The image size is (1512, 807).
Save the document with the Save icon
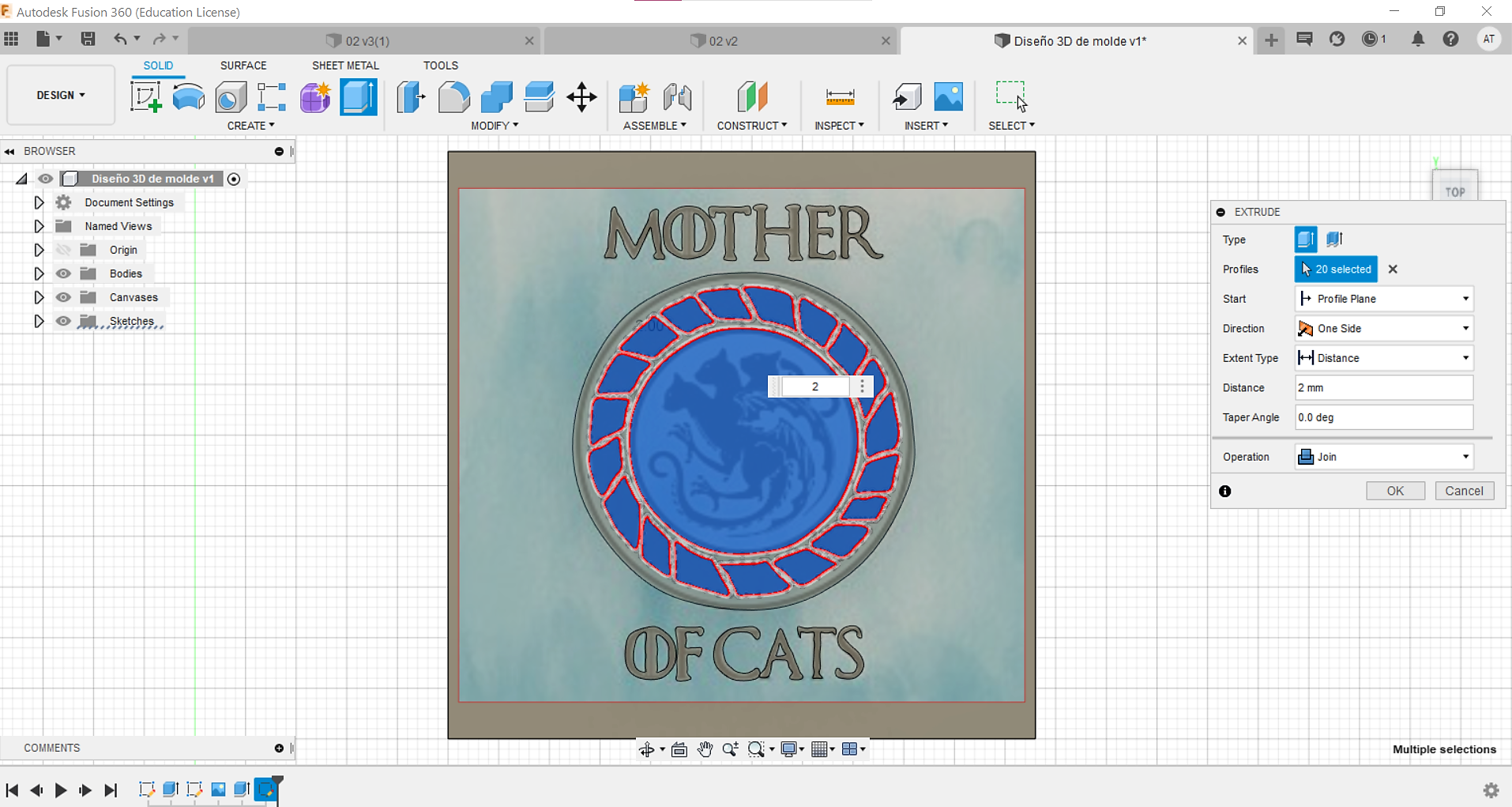point(88,39)
